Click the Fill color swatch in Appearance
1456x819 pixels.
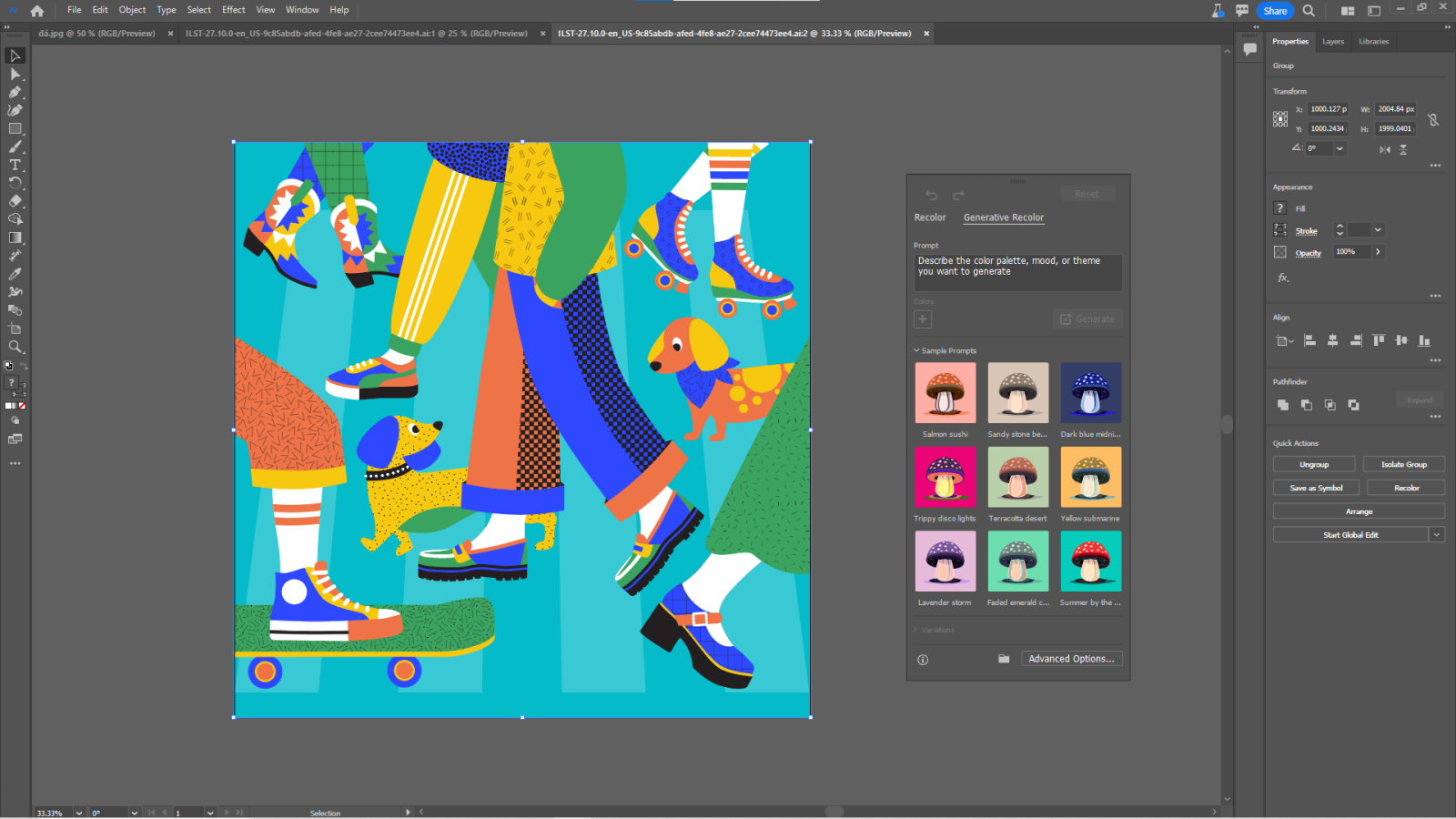pos(1280,208)
